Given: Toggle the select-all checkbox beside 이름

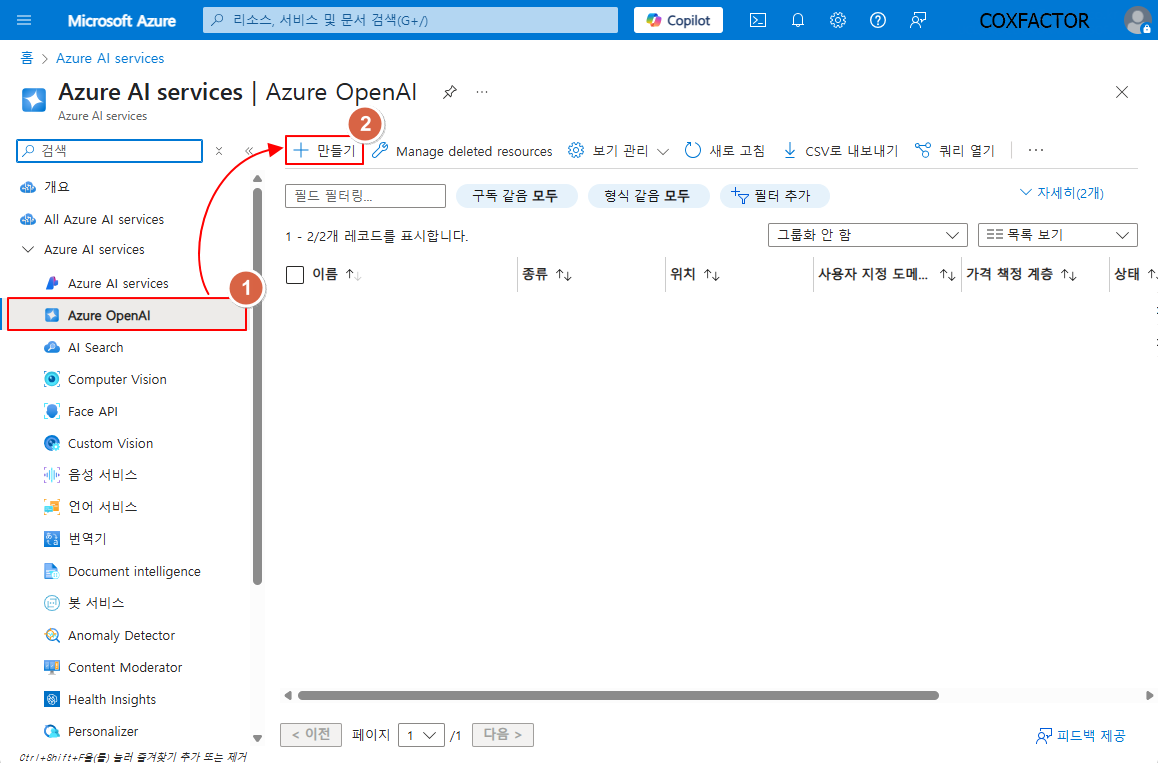Looking at the screenshot, I should pos(295,275).
